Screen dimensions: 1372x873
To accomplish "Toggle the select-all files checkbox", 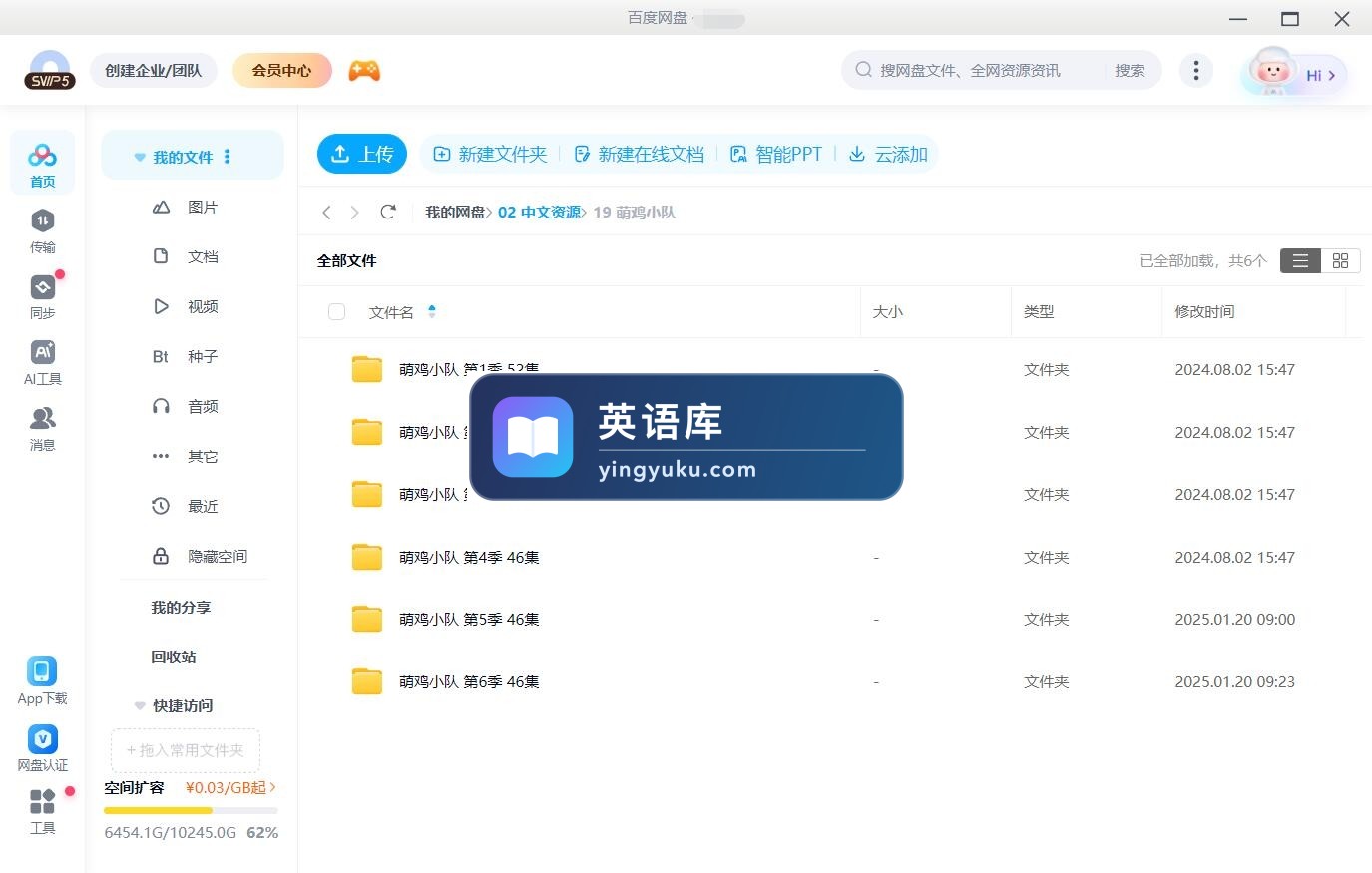I will pyautogui.click(x=336, y=312).
